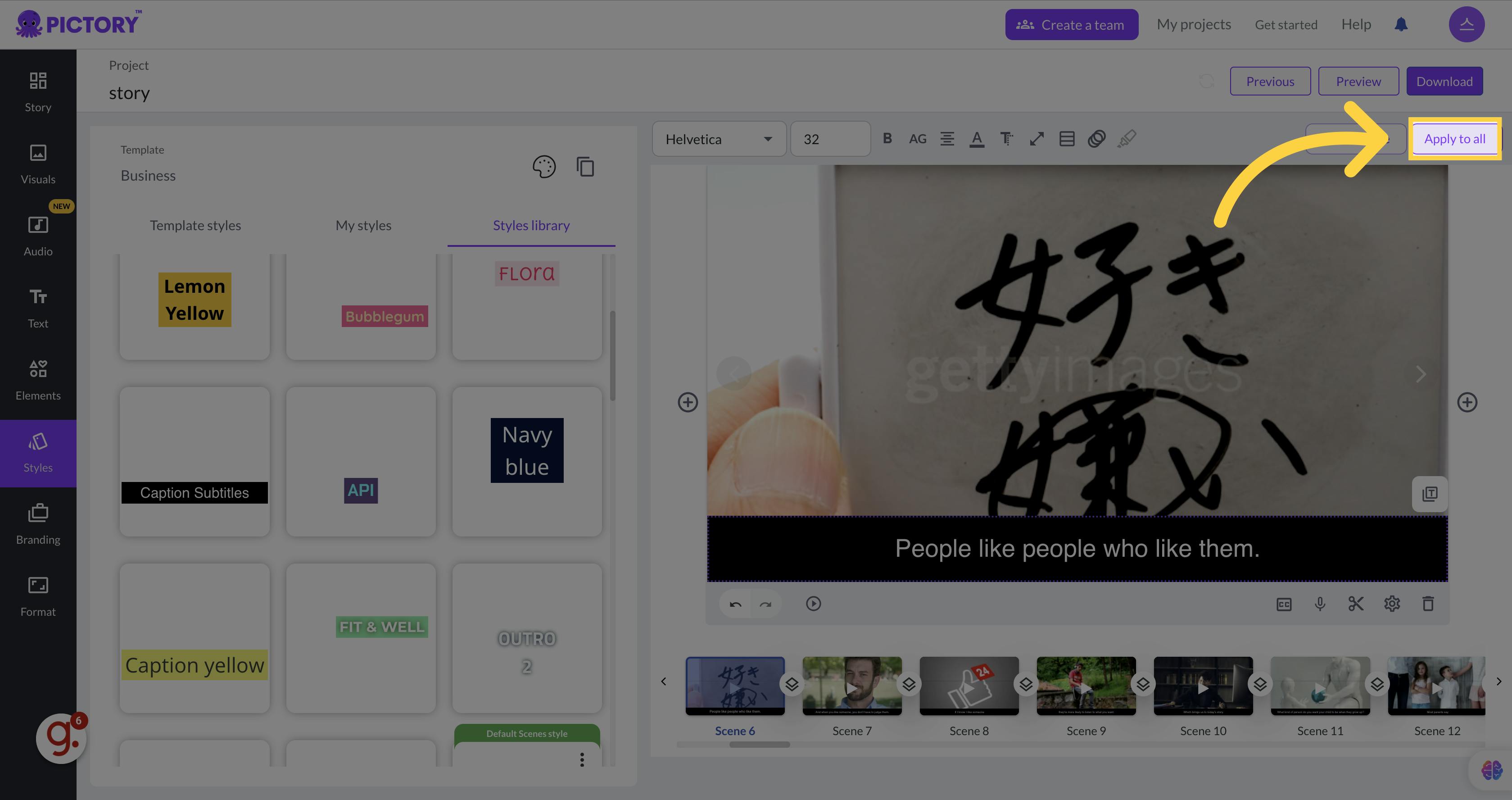1512x800 pixels.
Task: Click the microphone voiceover icon
Action: click(1320, 604)
